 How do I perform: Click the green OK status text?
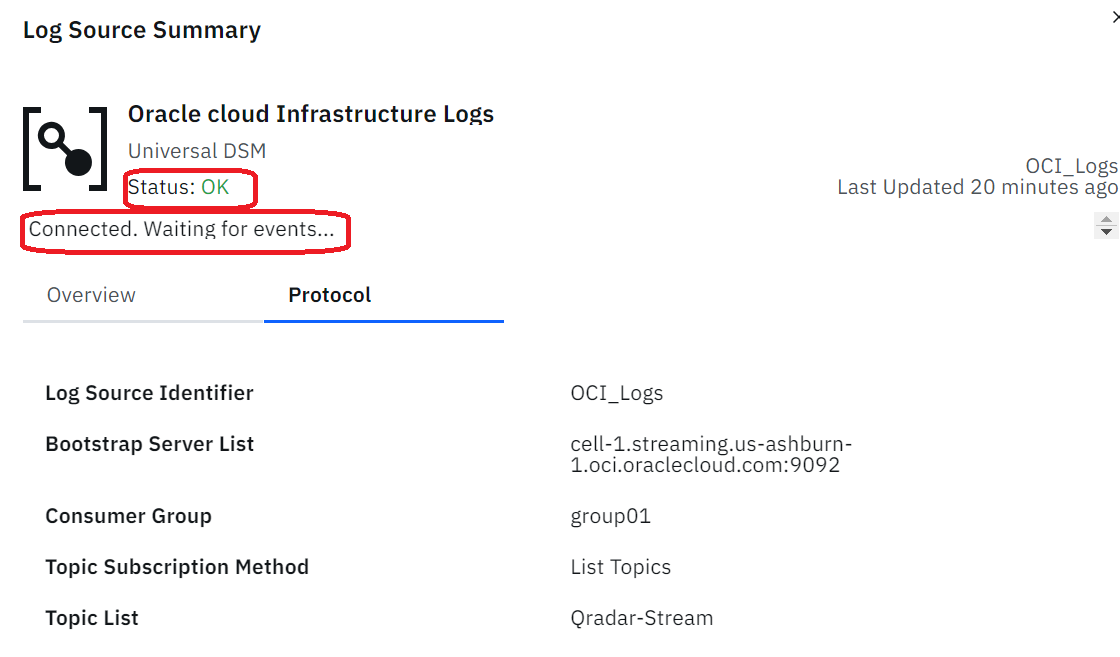[215, 187]
